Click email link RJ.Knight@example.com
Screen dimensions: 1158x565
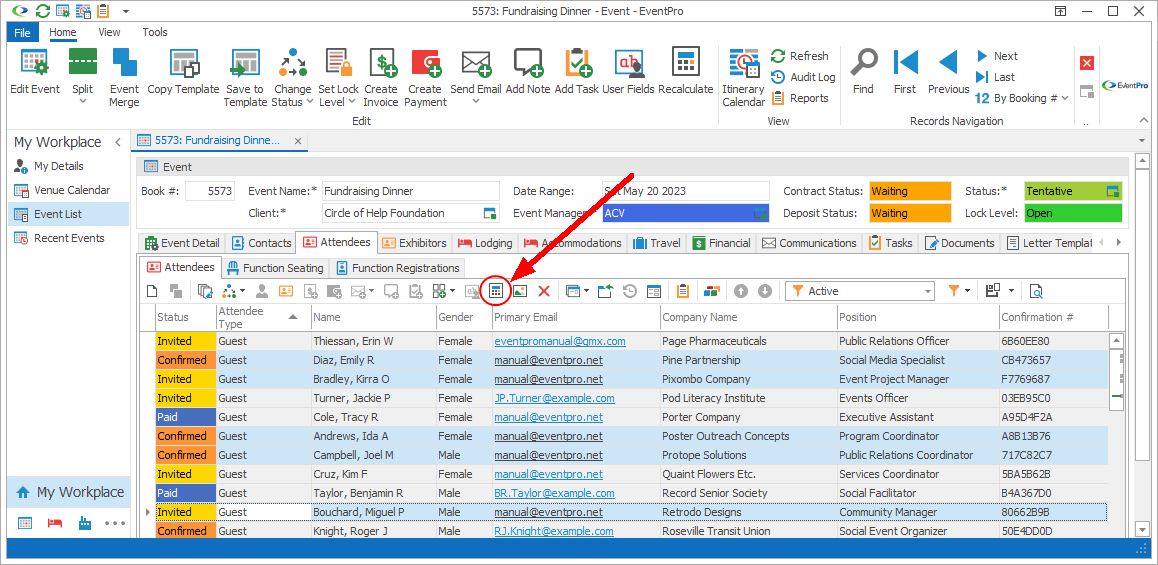554,531
